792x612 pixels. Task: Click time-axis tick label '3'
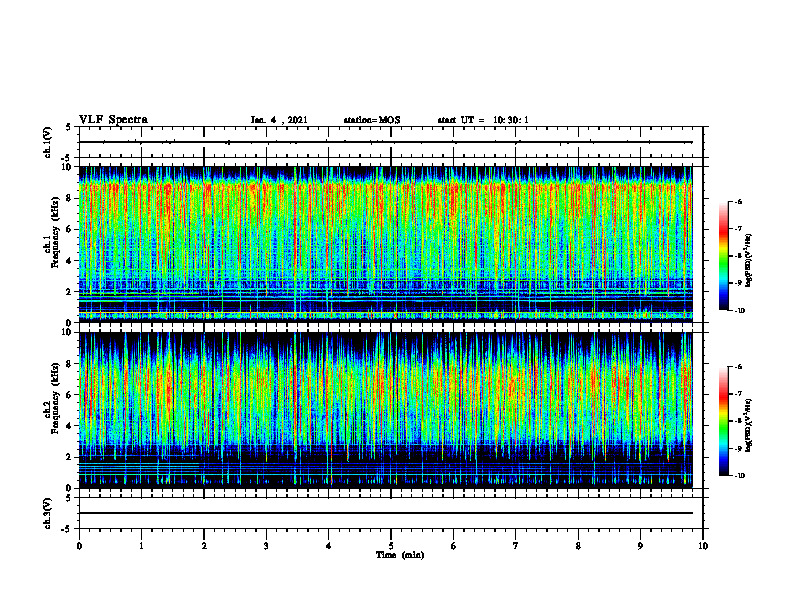coord(266,546)
